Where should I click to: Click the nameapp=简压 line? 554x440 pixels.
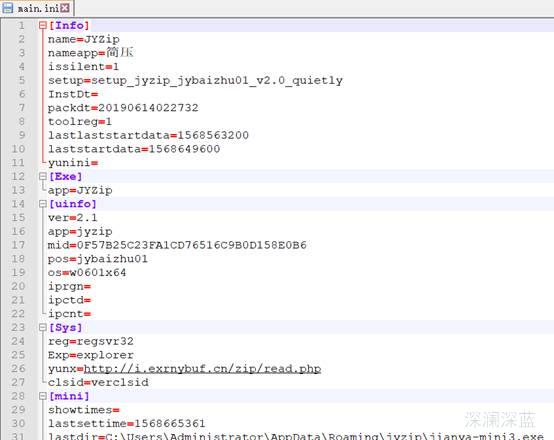(x=90, y=53)
